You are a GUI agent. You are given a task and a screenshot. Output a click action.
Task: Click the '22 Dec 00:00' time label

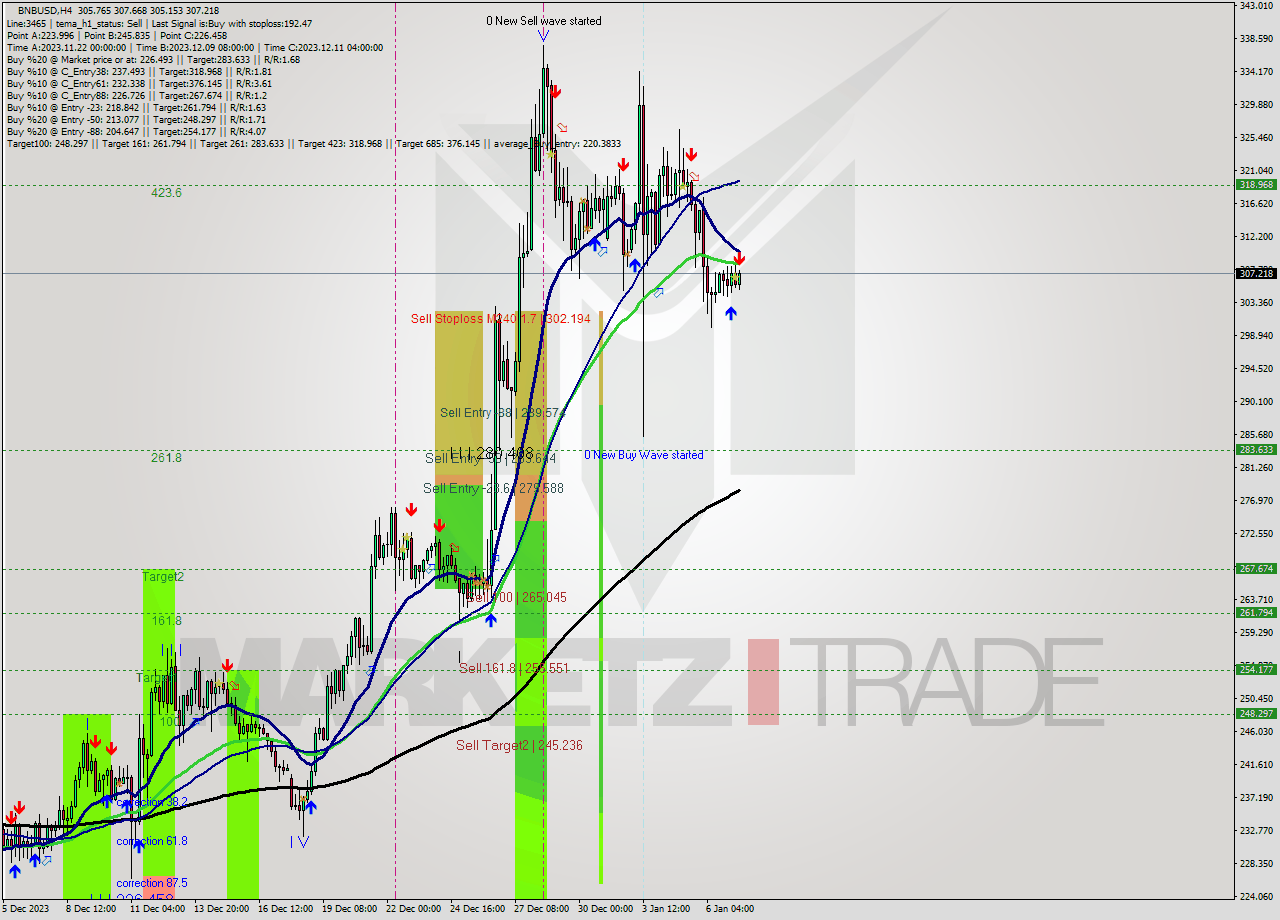coord(413,909)
